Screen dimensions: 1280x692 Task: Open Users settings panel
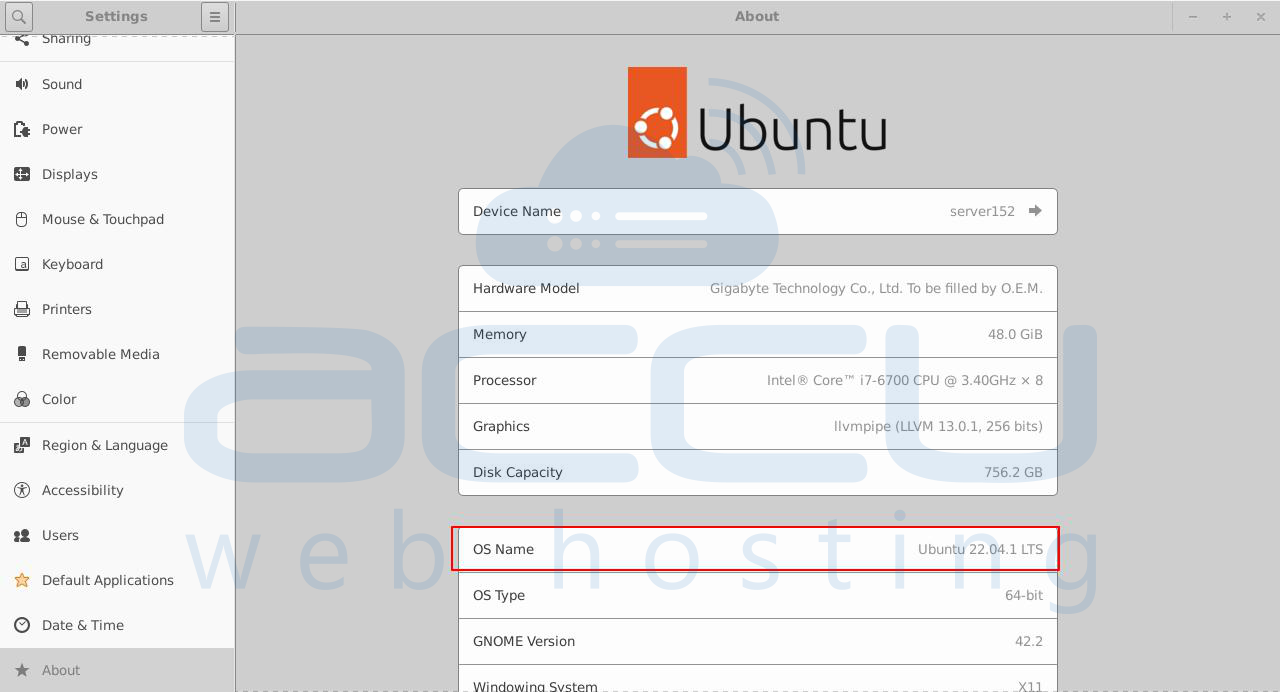(x=117, y=535)
